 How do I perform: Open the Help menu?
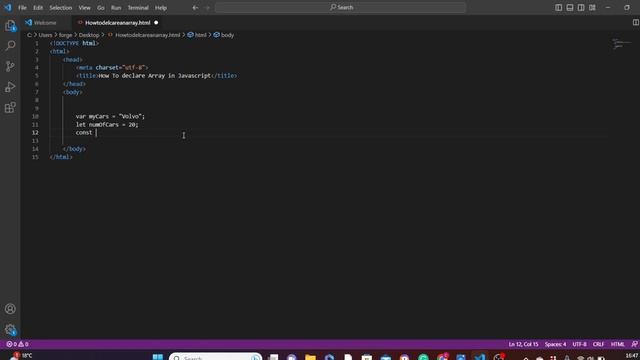161,7
